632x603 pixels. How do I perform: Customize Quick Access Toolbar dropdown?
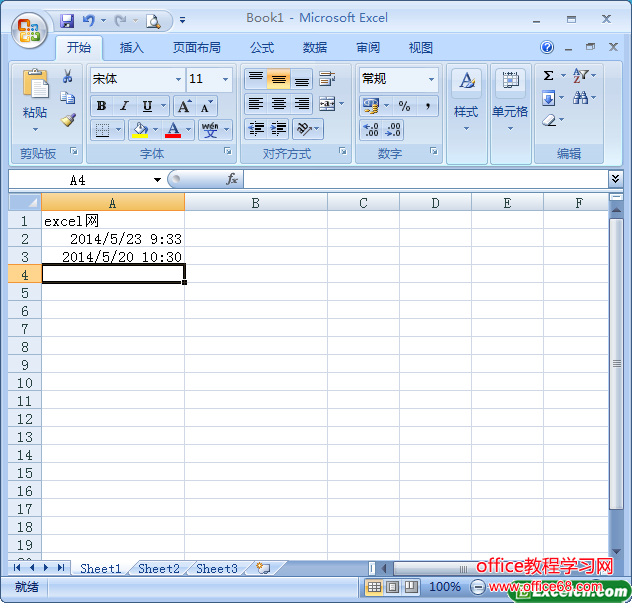coord(182,20)
